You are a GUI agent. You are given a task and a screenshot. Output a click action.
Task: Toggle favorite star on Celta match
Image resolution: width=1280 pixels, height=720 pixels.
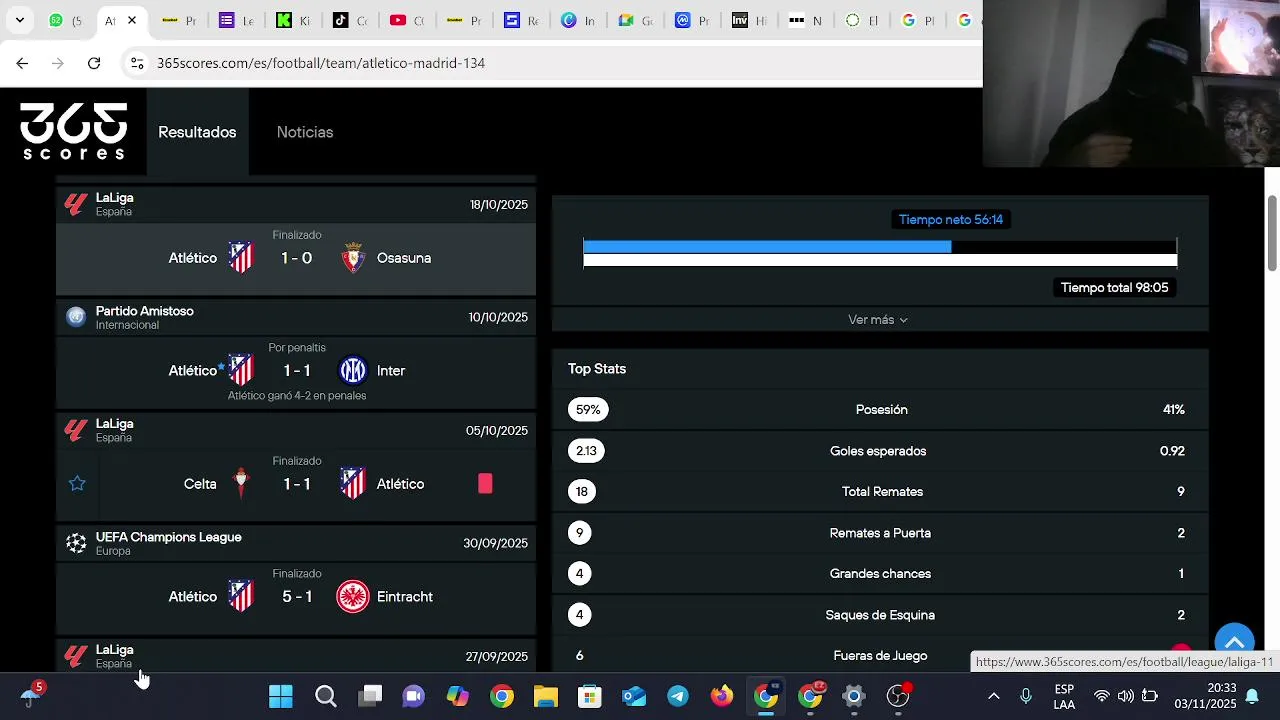[x=77, y=484]
